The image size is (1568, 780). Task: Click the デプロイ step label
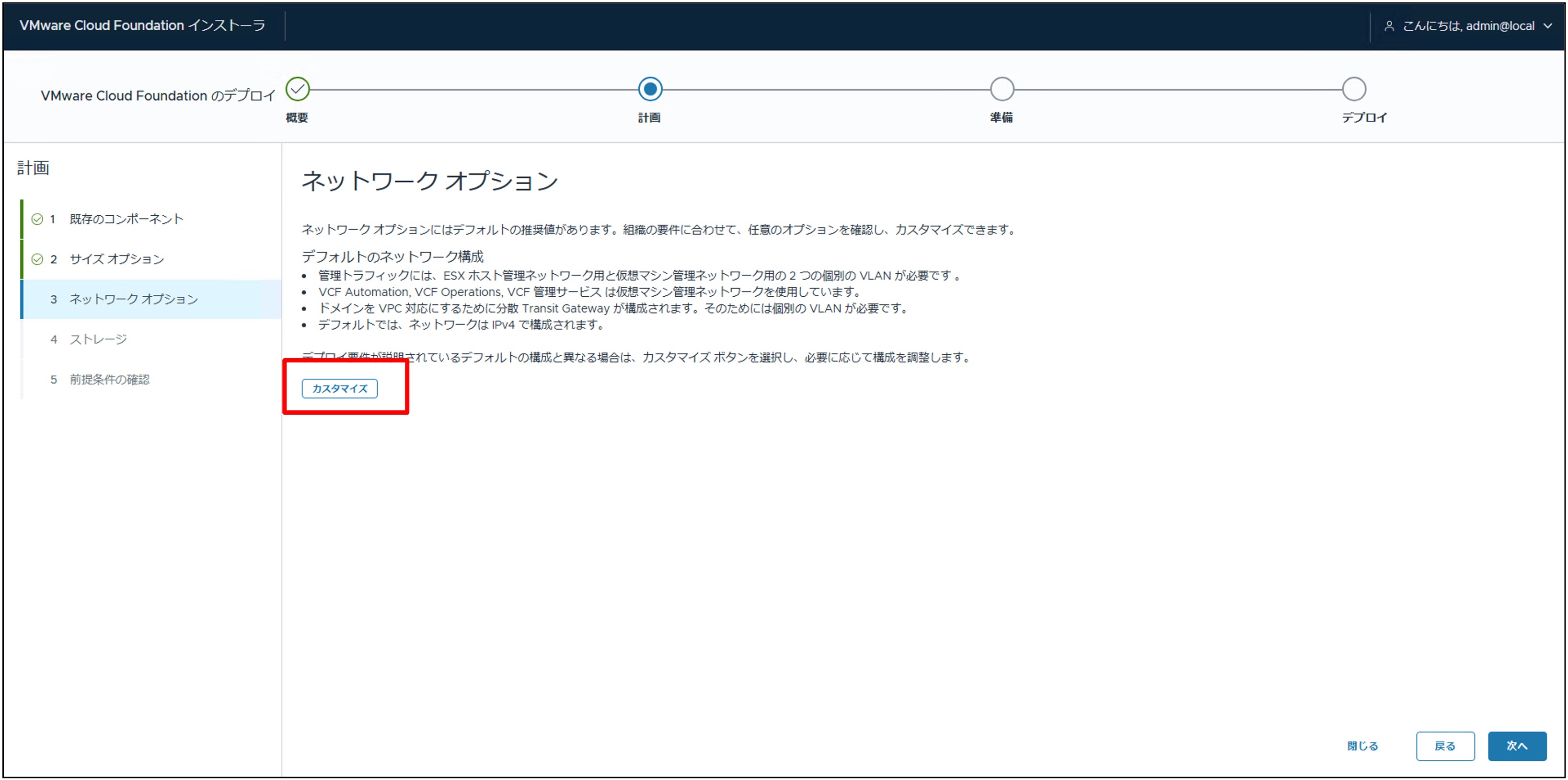coord(1364,117)
